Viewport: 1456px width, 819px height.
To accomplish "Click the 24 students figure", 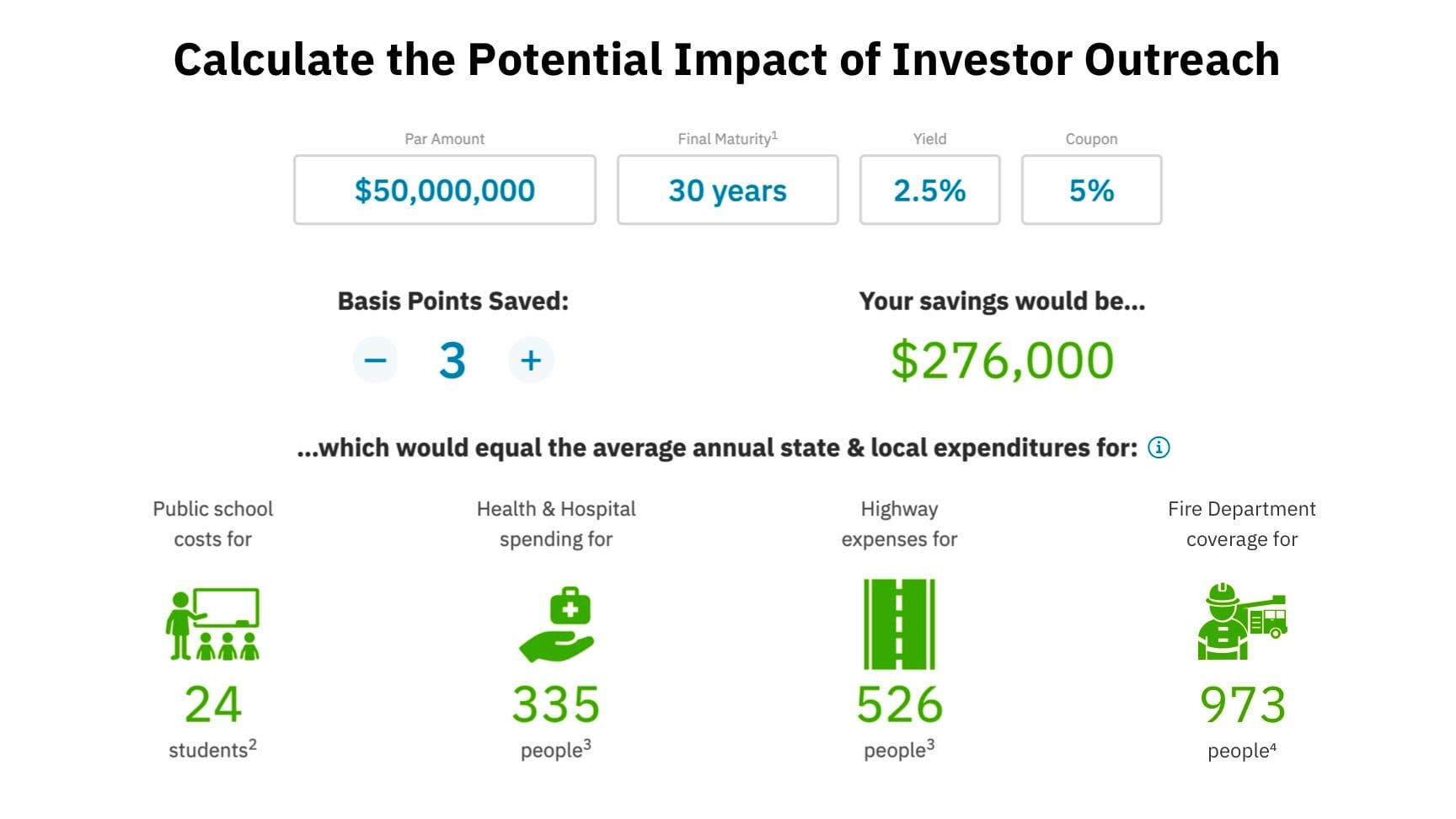I will [x=213, y=704].
